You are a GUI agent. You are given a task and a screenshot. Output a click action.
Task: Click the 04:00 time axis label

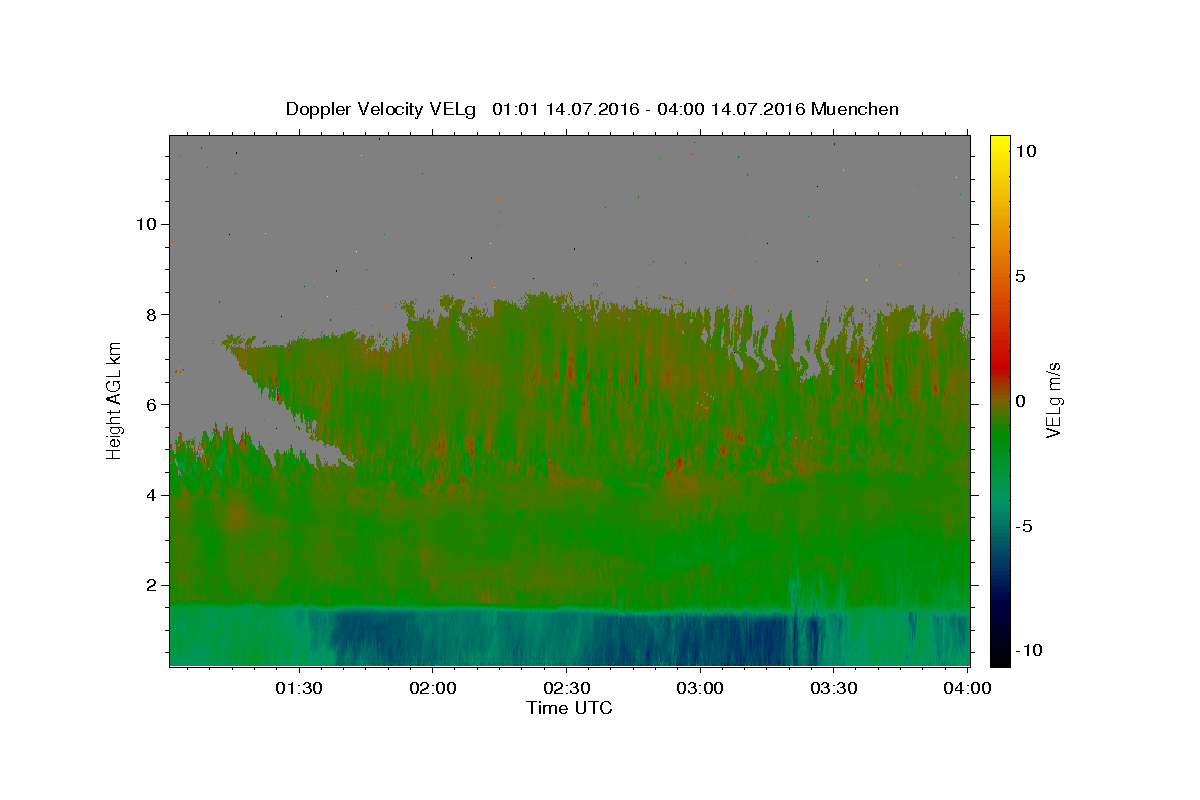(967, 689)
